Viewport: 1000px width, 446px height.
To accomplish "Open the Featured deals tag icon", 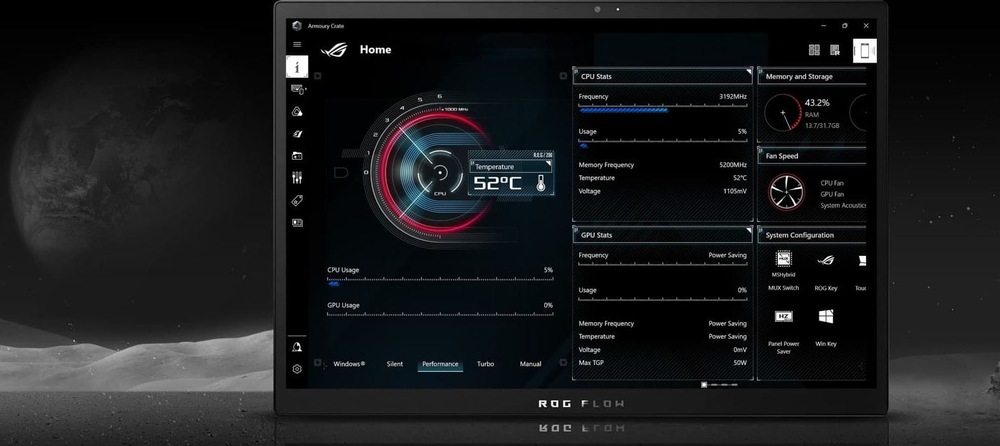I will [x=297, y=200].
